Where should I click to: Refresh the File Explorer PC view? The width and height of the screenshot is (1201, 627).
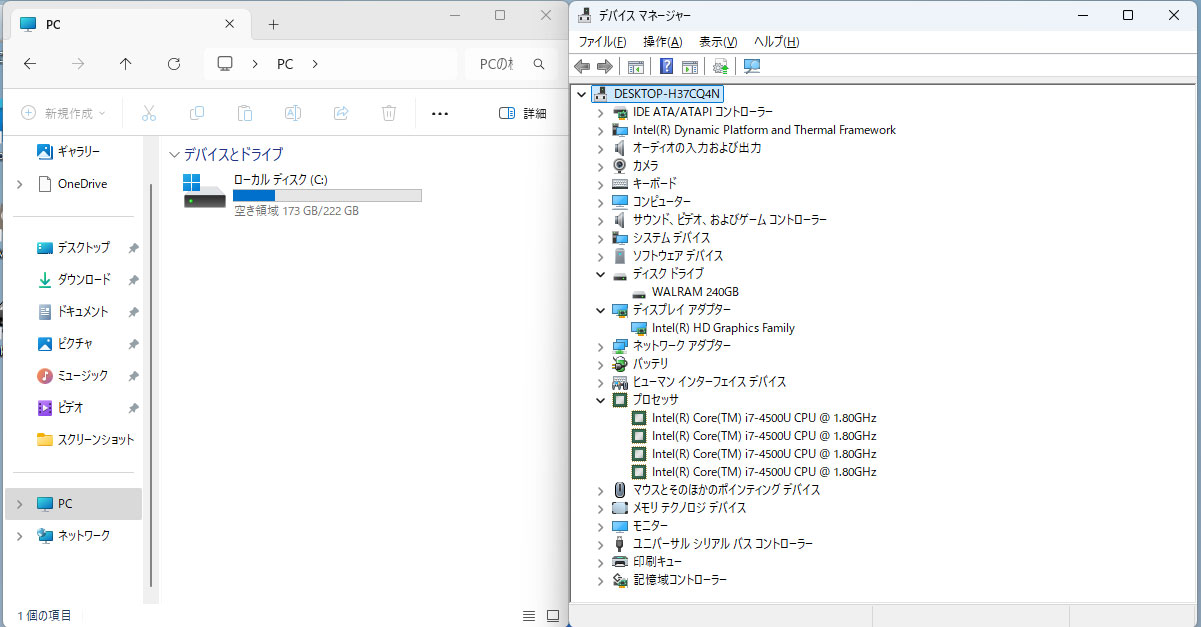(x=174, y=64)
